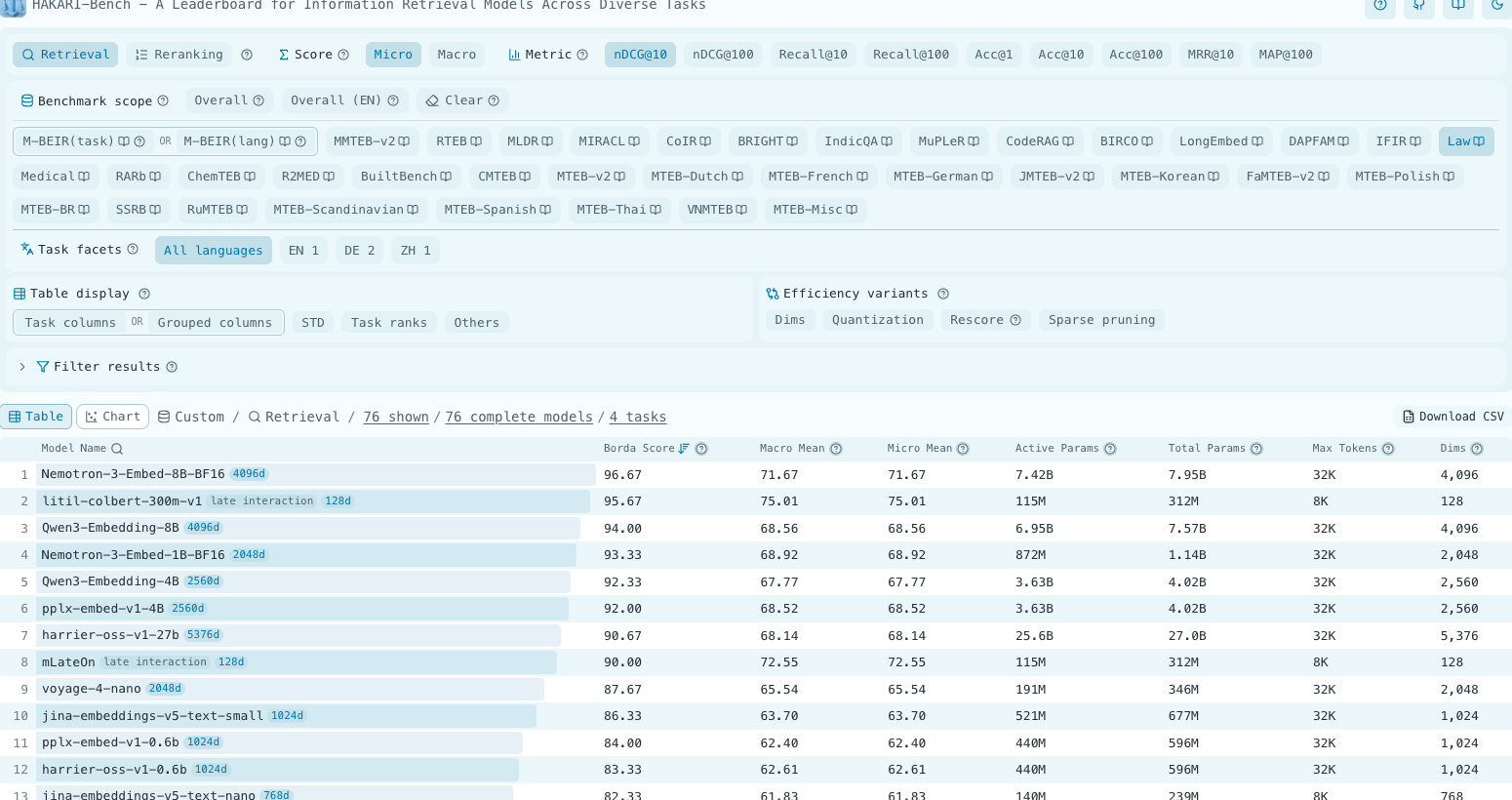
Task: Open the 4 tasks link
Action: (638, 417)
